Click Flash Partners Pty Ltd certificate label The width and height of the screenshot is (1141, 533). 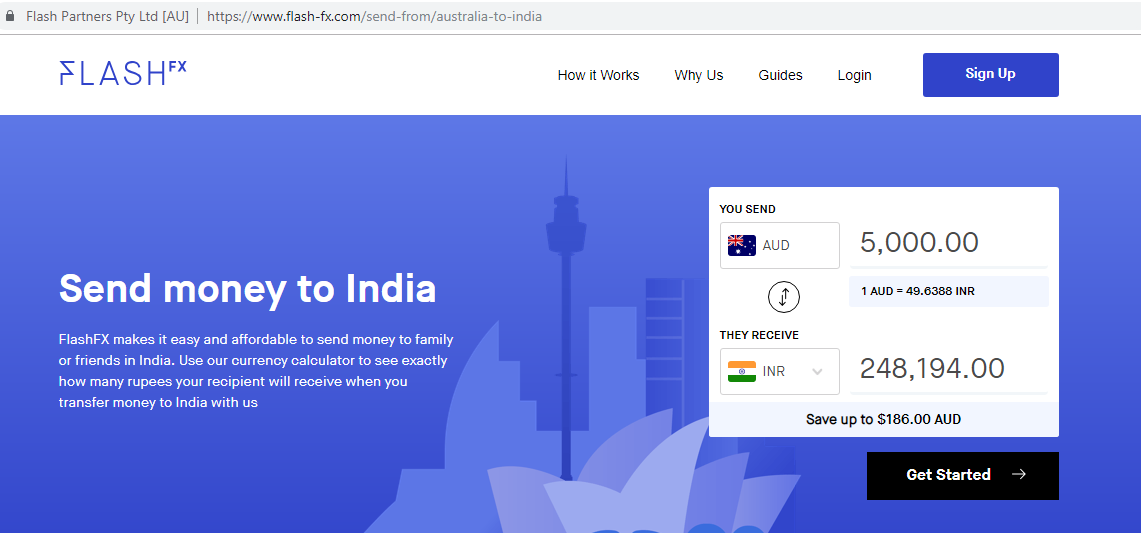coord(108,16)
